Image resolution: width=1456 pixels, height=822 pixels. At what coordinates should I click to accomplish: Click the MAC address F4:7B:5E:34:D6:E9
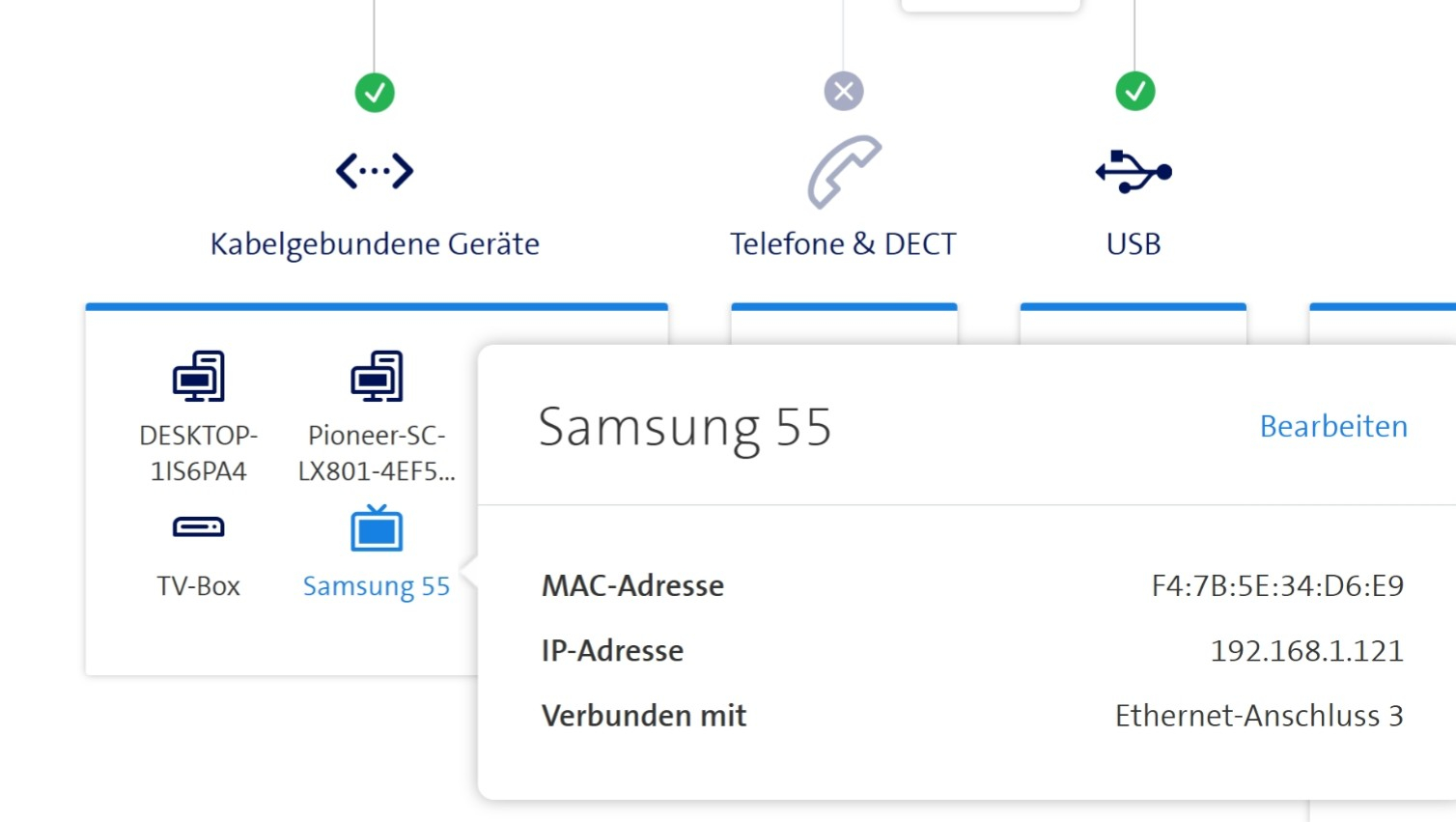1277,586
